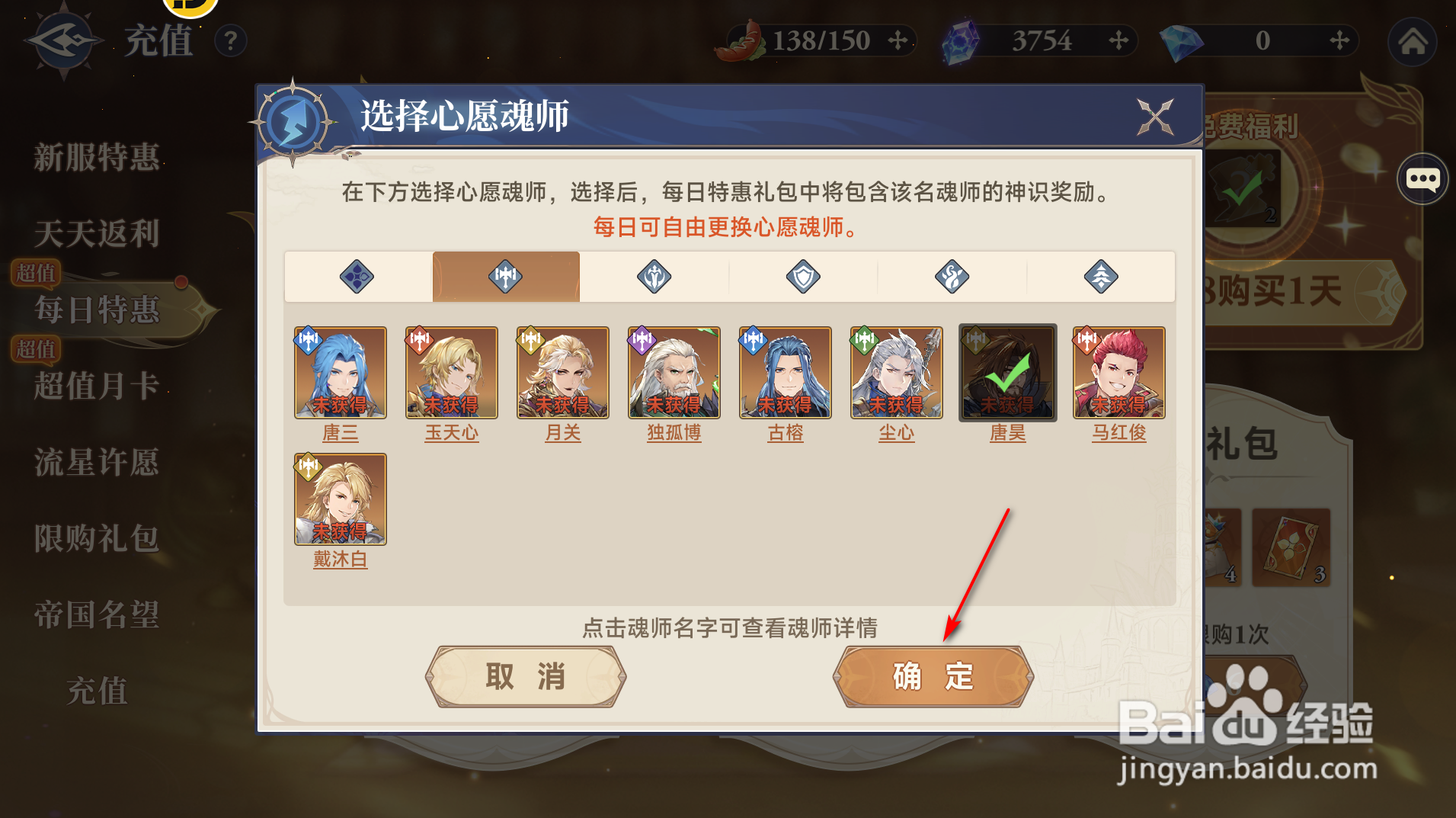Close the 选择心愿魂师 dialog
Image resolution: width=1456 pixels, height=818 pixels.
1155,117
